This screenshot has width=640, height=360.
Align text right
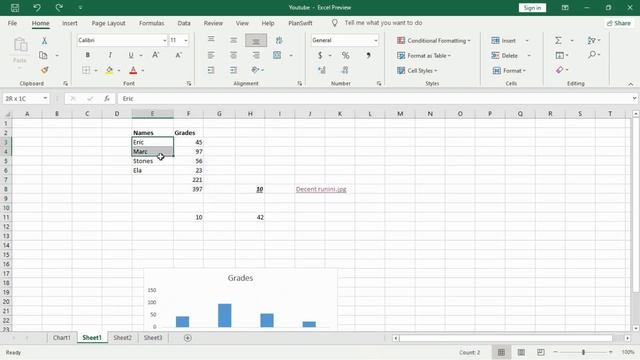256,55
